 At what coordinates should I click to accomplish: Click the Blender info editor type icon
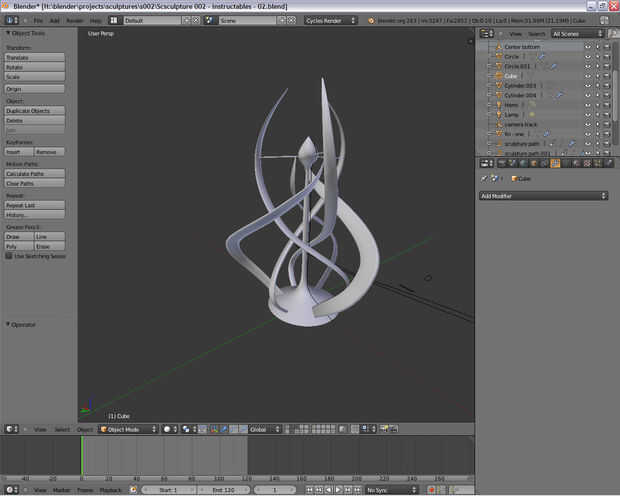click(9, 20)
